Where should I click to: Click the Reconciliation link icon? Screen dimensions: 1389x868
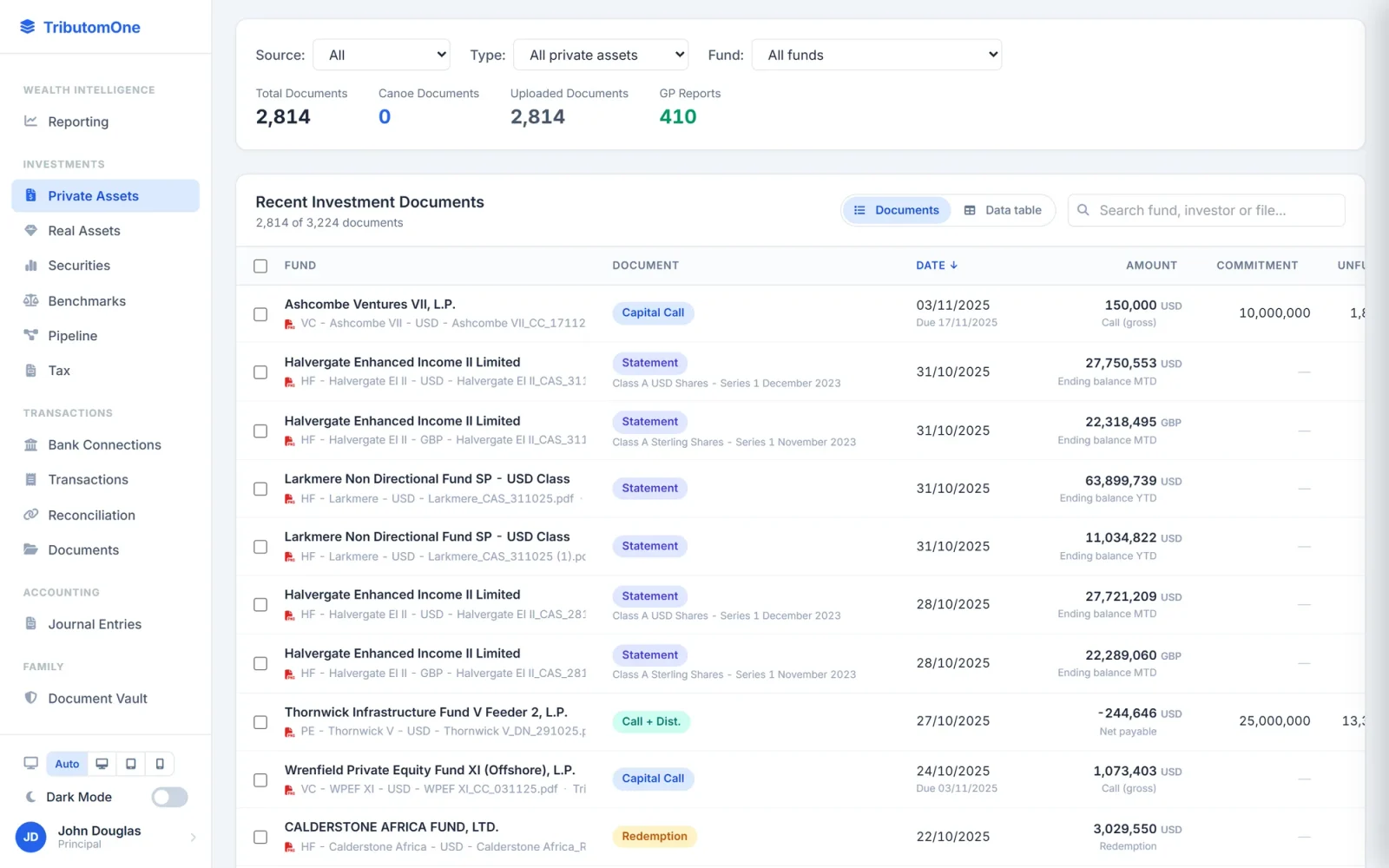(x=31, y=515)
